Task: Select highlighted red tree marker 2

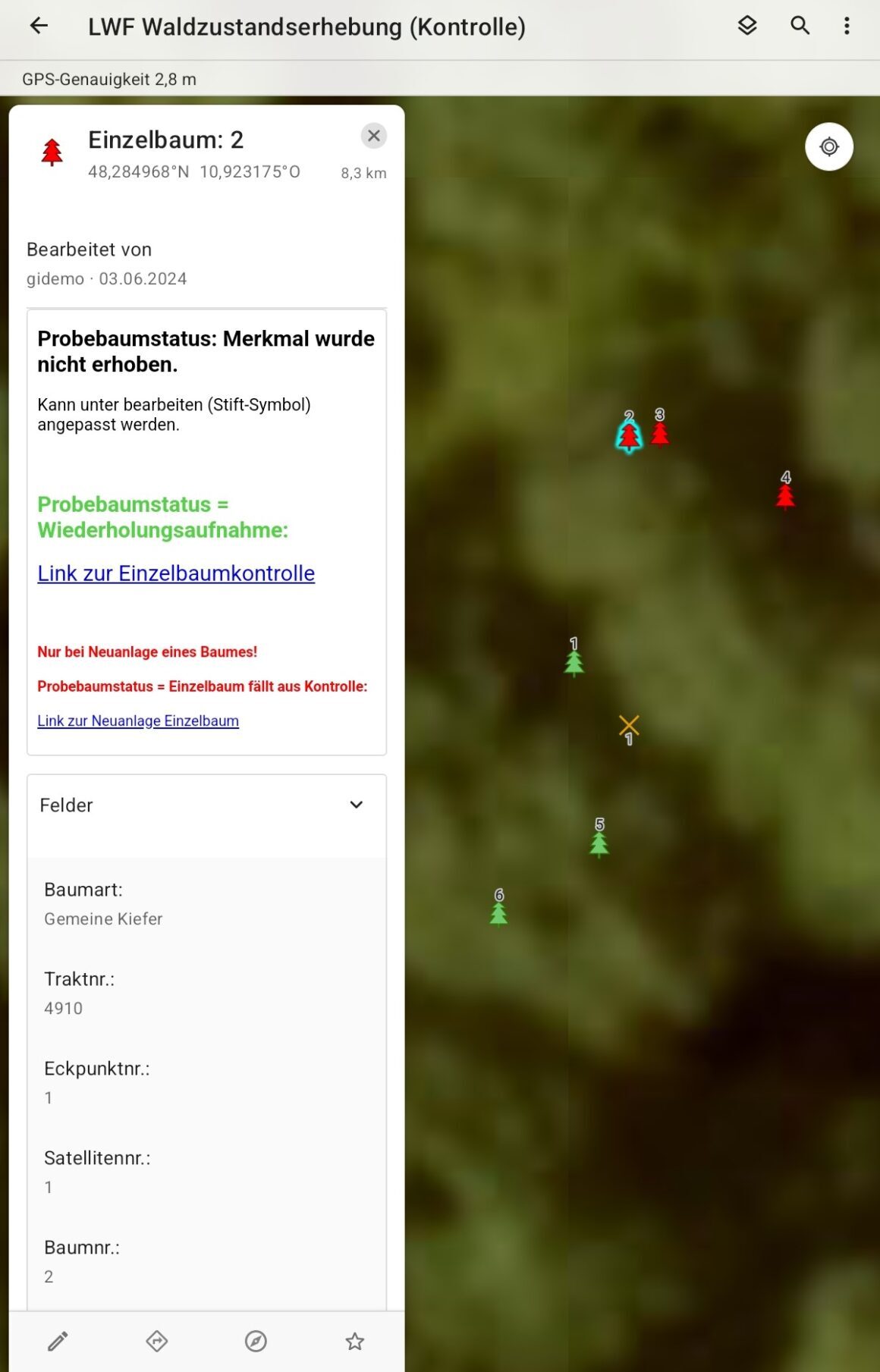Action: 628,435
